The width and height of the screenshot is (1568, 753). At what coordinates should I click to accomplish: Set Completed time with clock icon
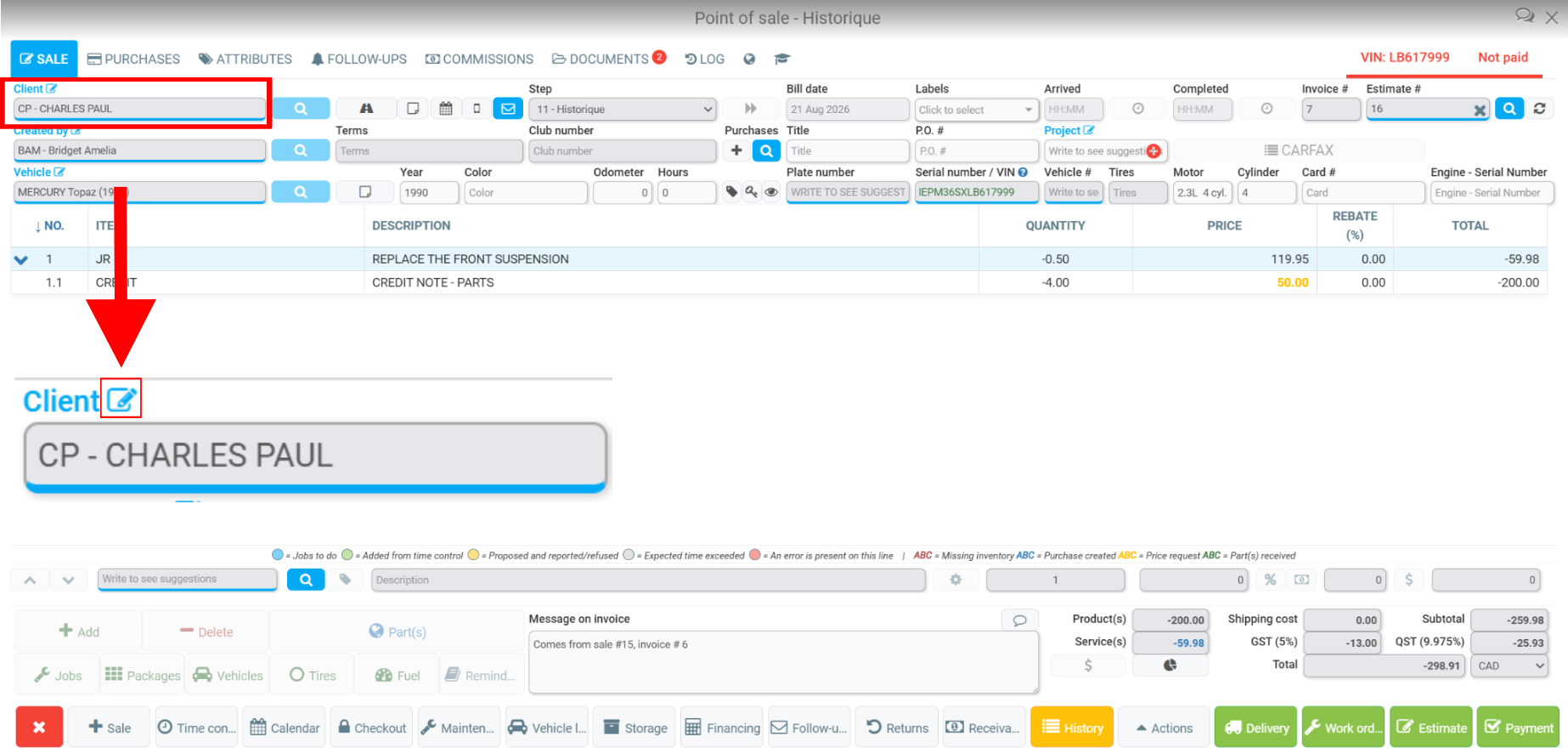pos(1266,109)
